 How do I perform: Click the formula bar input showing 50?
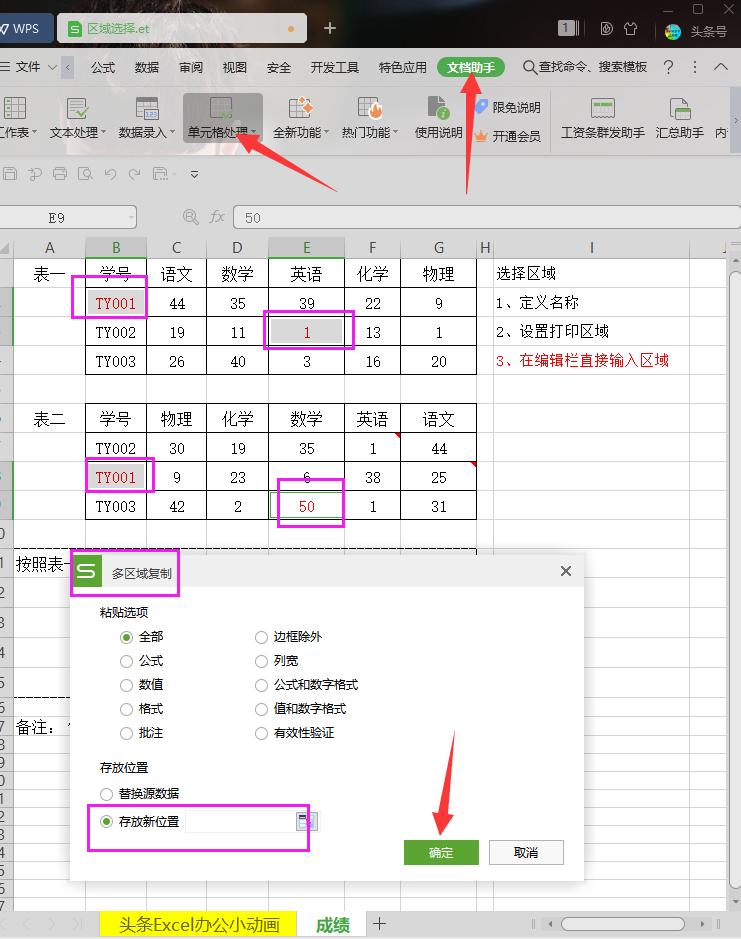coord(486,217)
